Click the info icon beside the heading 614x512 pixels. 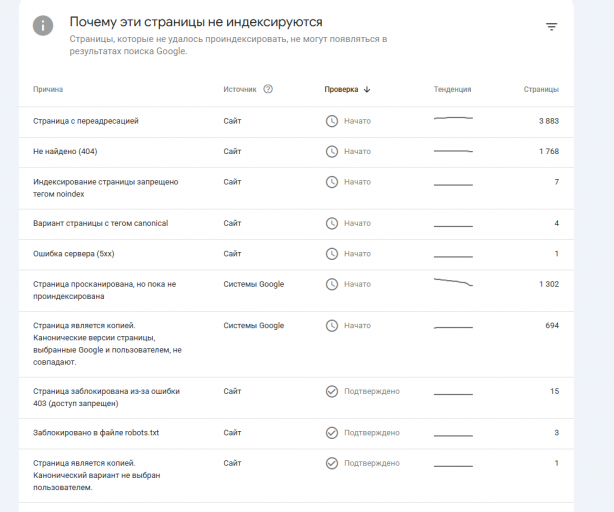tap(43, 26)
